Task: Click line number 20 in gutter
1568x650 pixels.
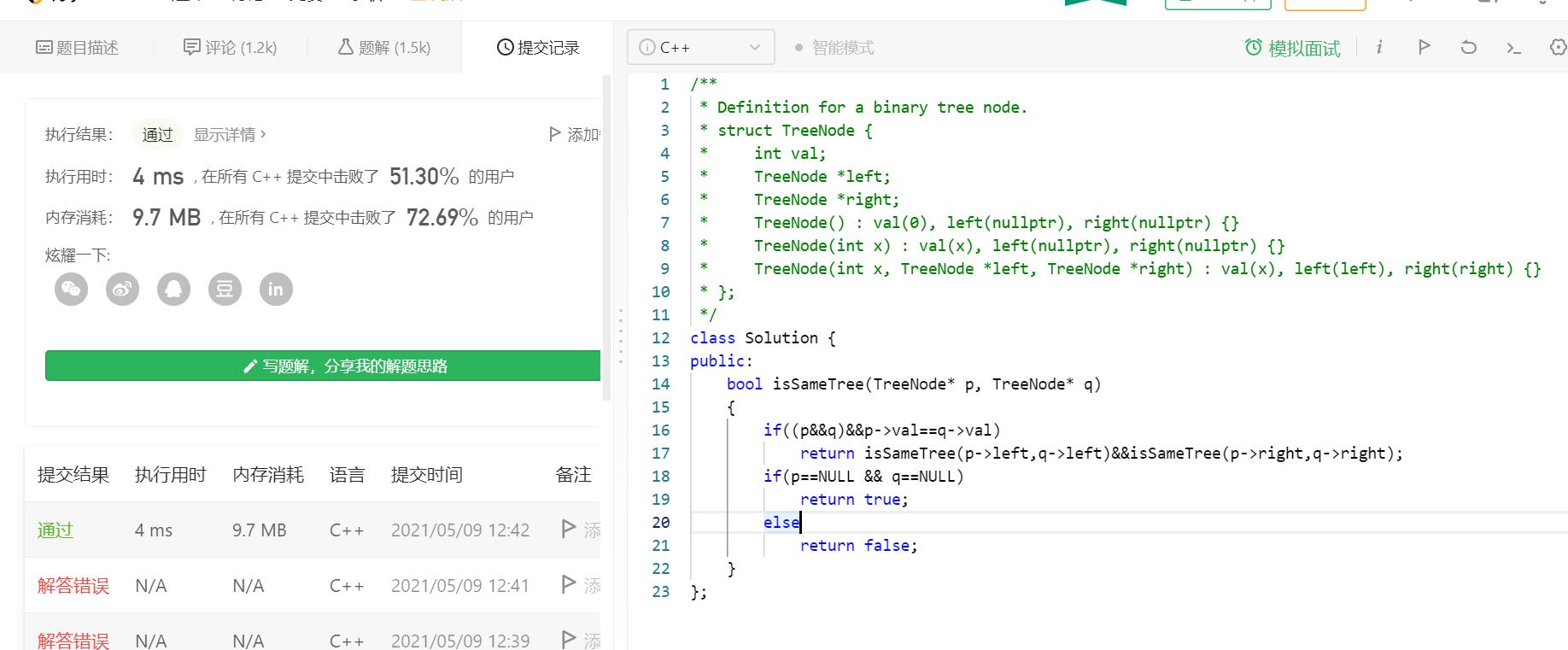Action: [x=661, y=523]
